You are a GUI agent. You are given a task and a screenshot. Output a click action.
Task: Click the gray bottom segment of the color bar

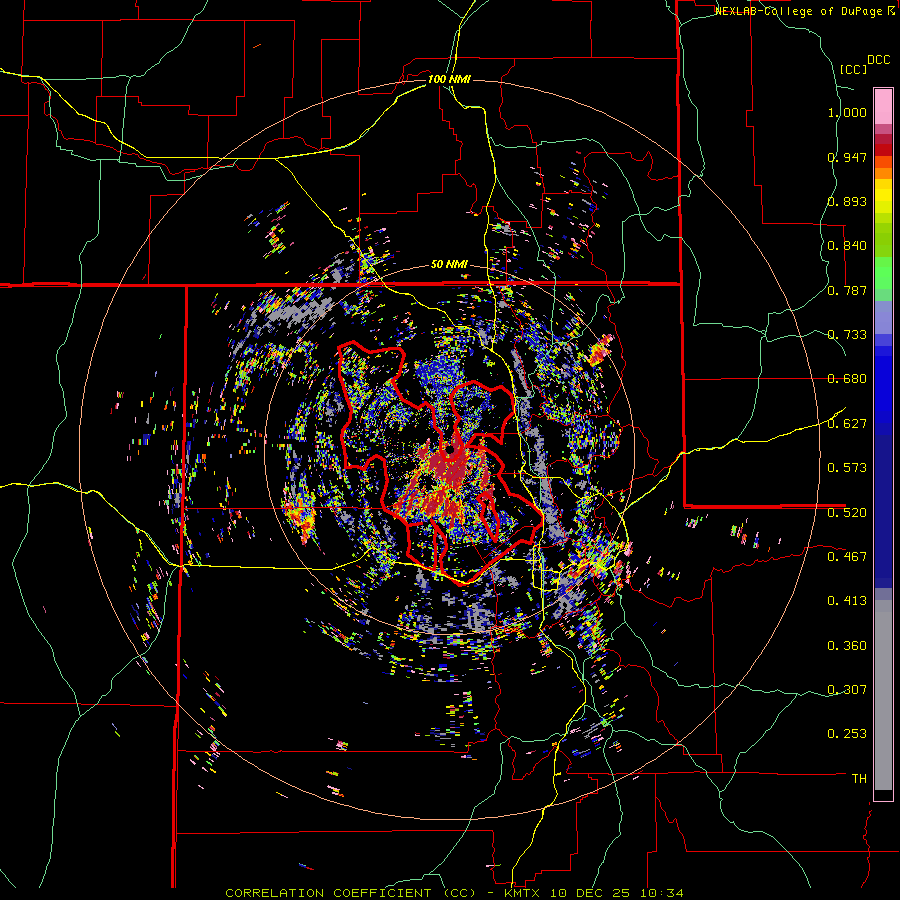[883, 695]
